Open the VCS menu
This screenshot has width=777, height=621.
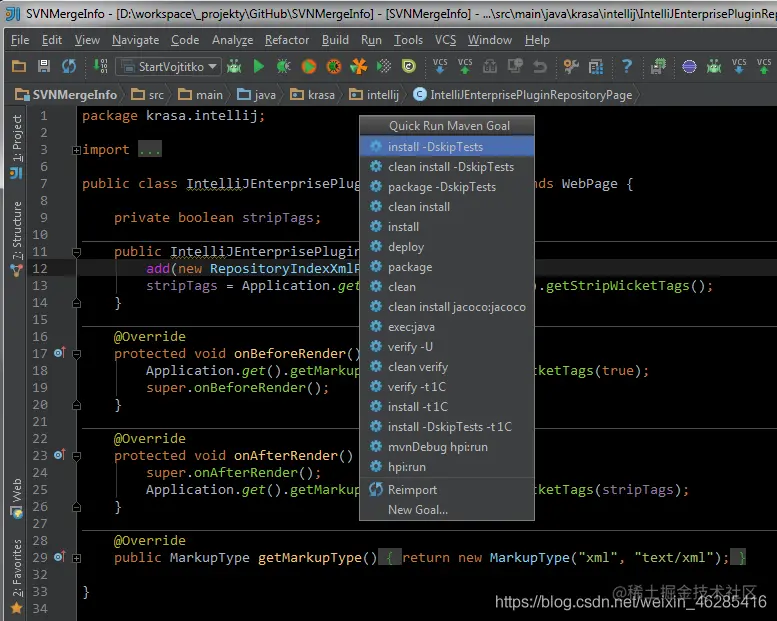[445, 40]
